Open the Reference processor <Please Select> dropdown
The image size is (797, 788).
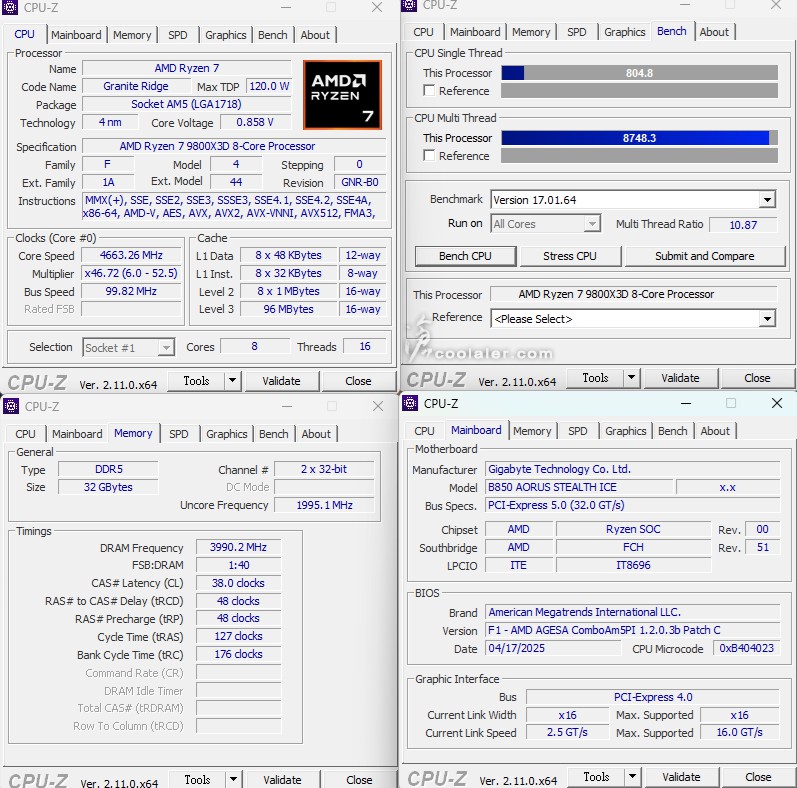[767, 319]
